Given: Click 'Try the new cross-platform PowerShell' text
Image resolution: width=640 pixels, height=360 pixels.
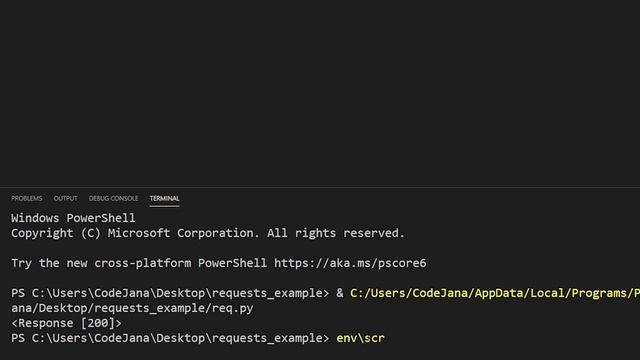Looking at the screenshot, I should [139, 263].
